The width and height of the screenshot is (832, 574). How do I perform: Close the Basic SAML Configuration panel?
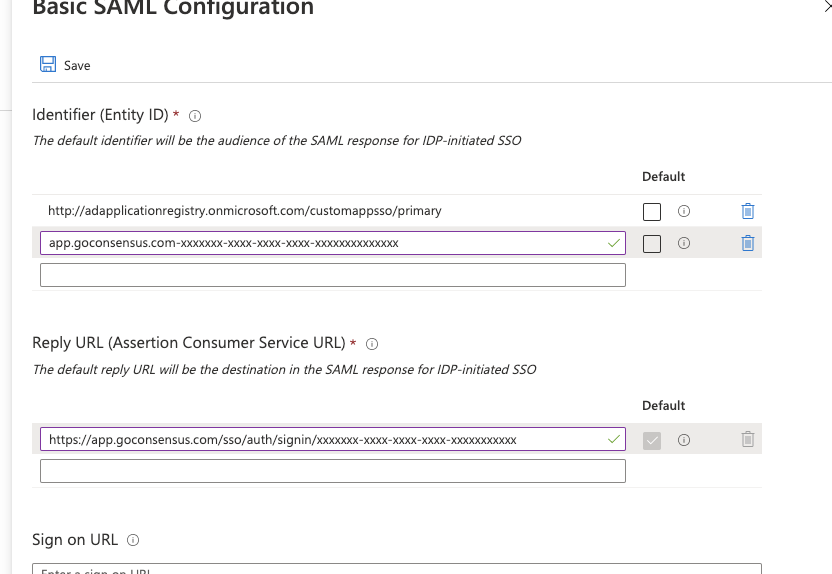[x=827, y=6]
